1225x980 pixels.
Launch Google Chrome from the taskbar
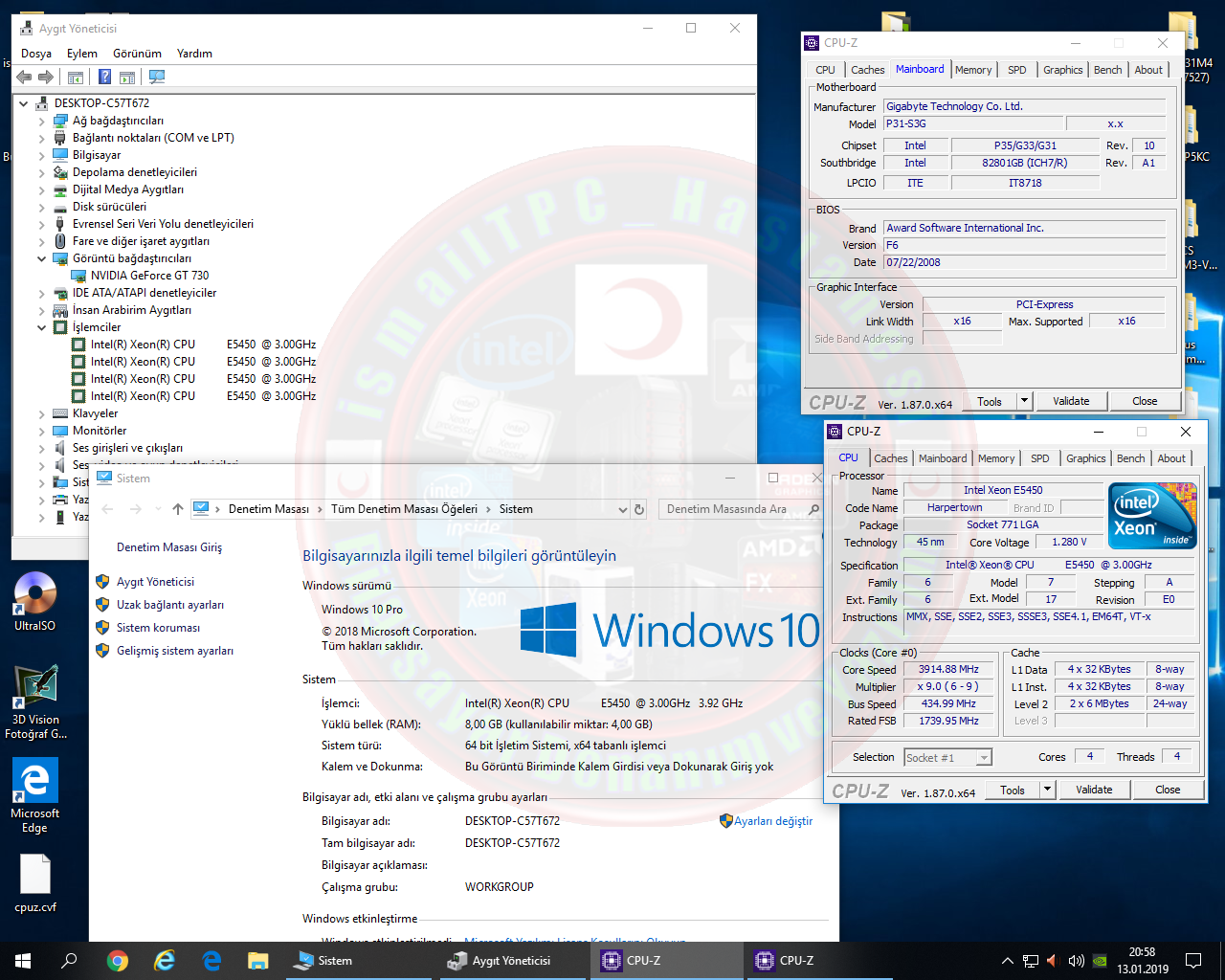(118, 961)
